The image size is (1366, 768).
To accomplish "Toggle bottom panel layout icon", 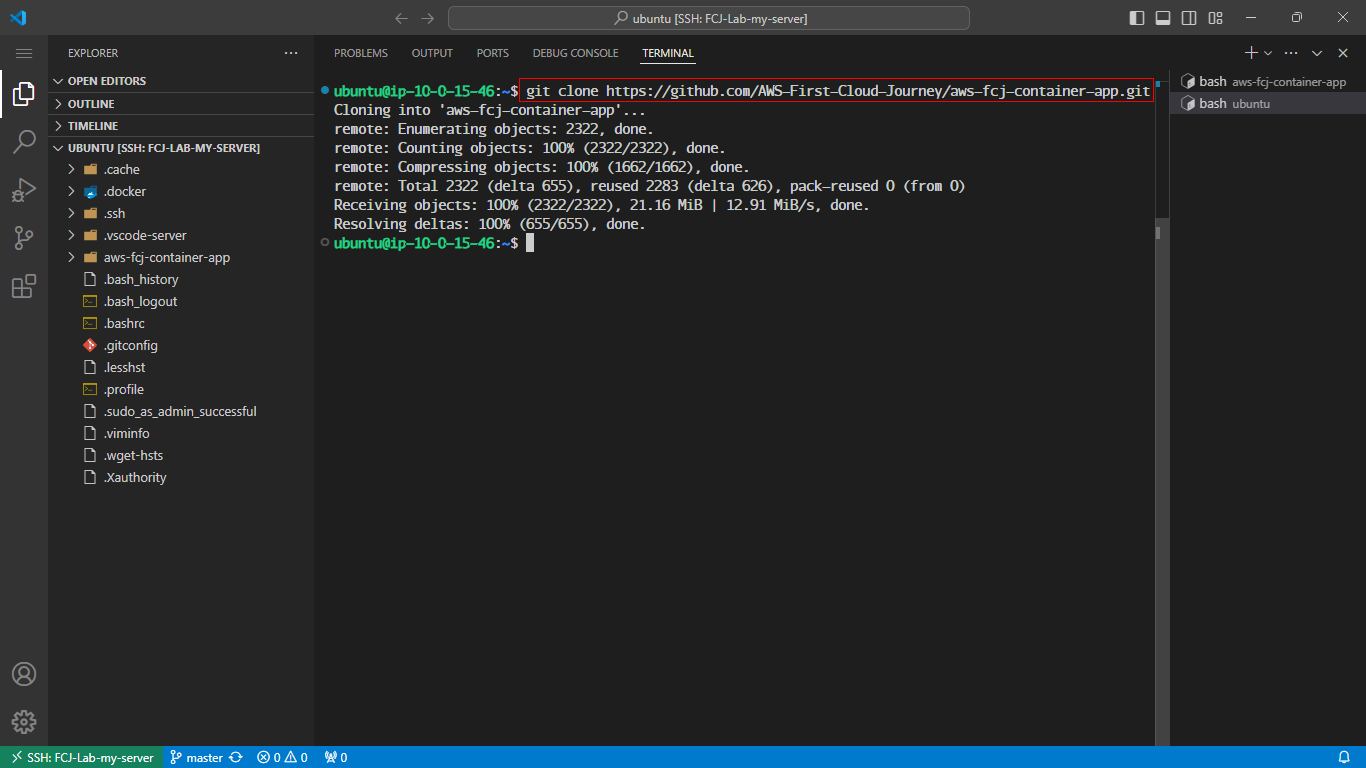I will point(1163,18).
